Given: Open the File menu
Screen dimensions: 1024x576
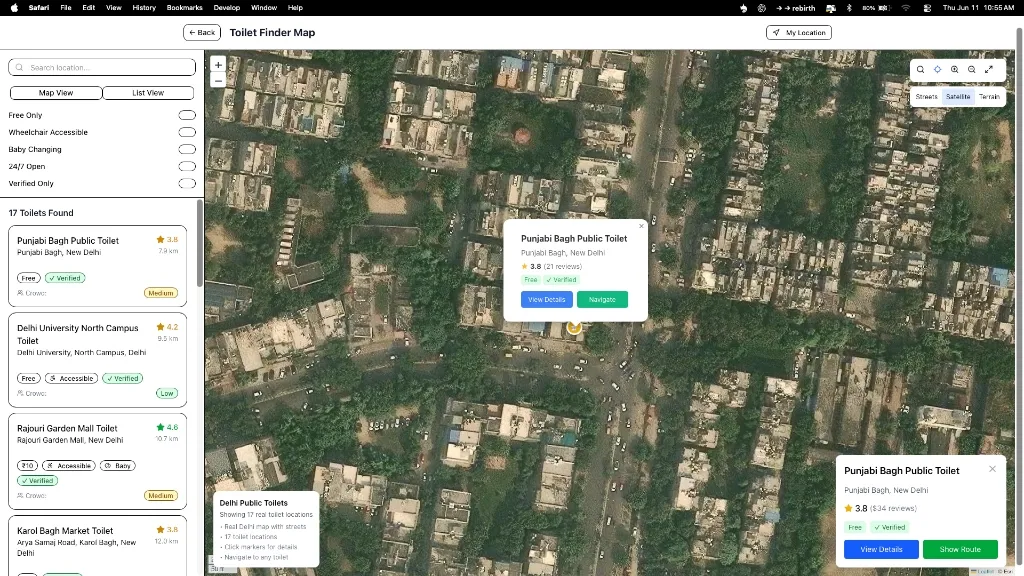Looking at the screenshot, I should point(66,8).
